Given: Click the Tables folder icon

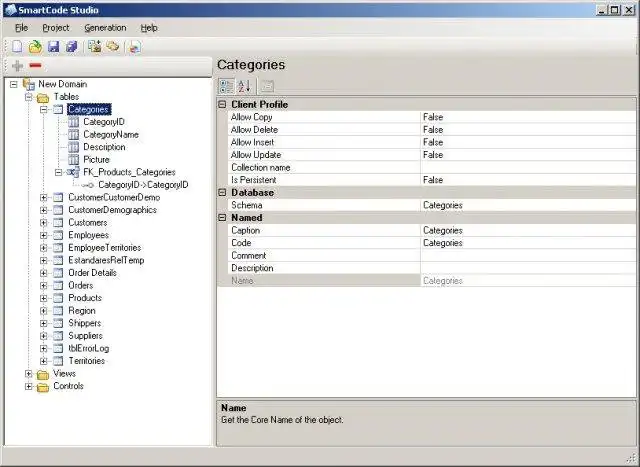Looking at the screenshot, I should 43,98.
